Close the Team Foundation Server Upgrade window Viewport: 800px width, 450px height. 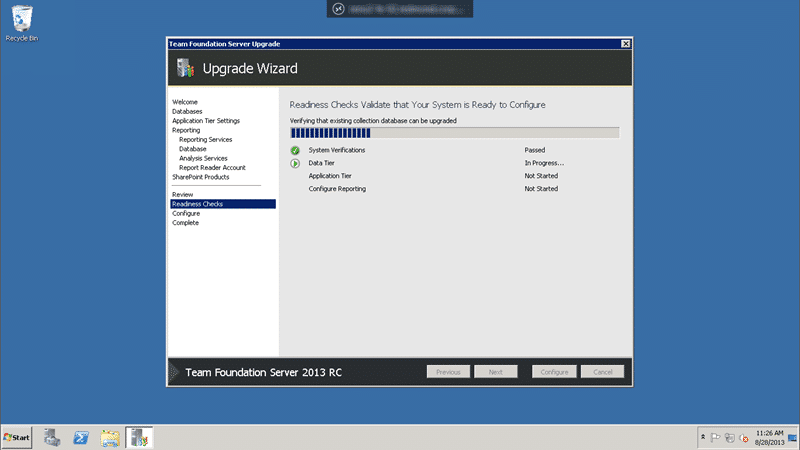pos(626,44)
